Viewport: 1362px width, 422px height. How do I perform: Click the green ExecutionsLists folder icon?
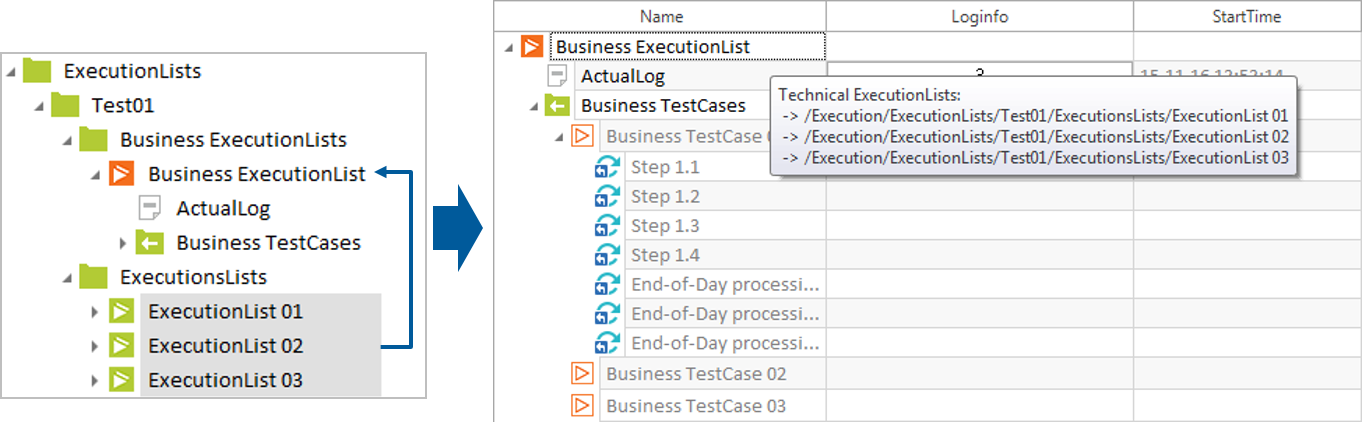coord(93,277)
